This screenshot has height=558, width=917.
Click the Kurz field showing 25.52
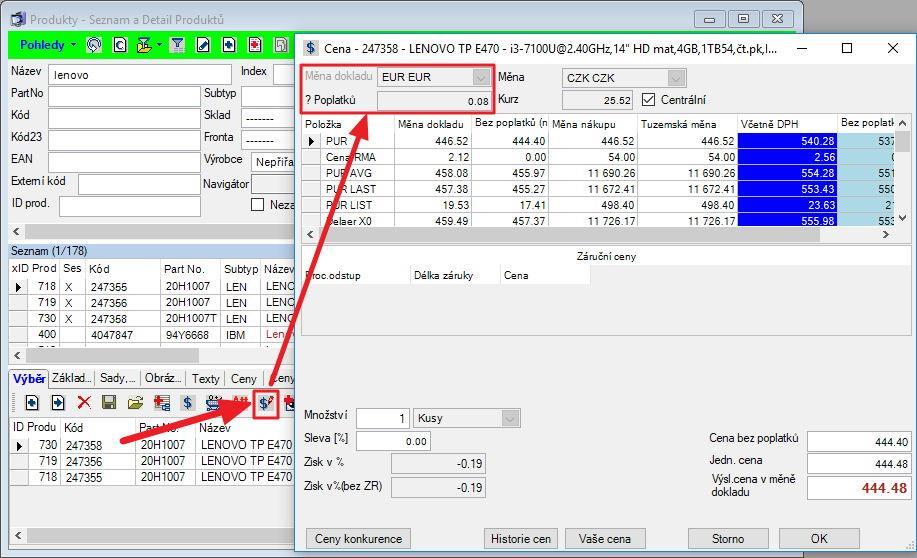click(x=597, y=100)
